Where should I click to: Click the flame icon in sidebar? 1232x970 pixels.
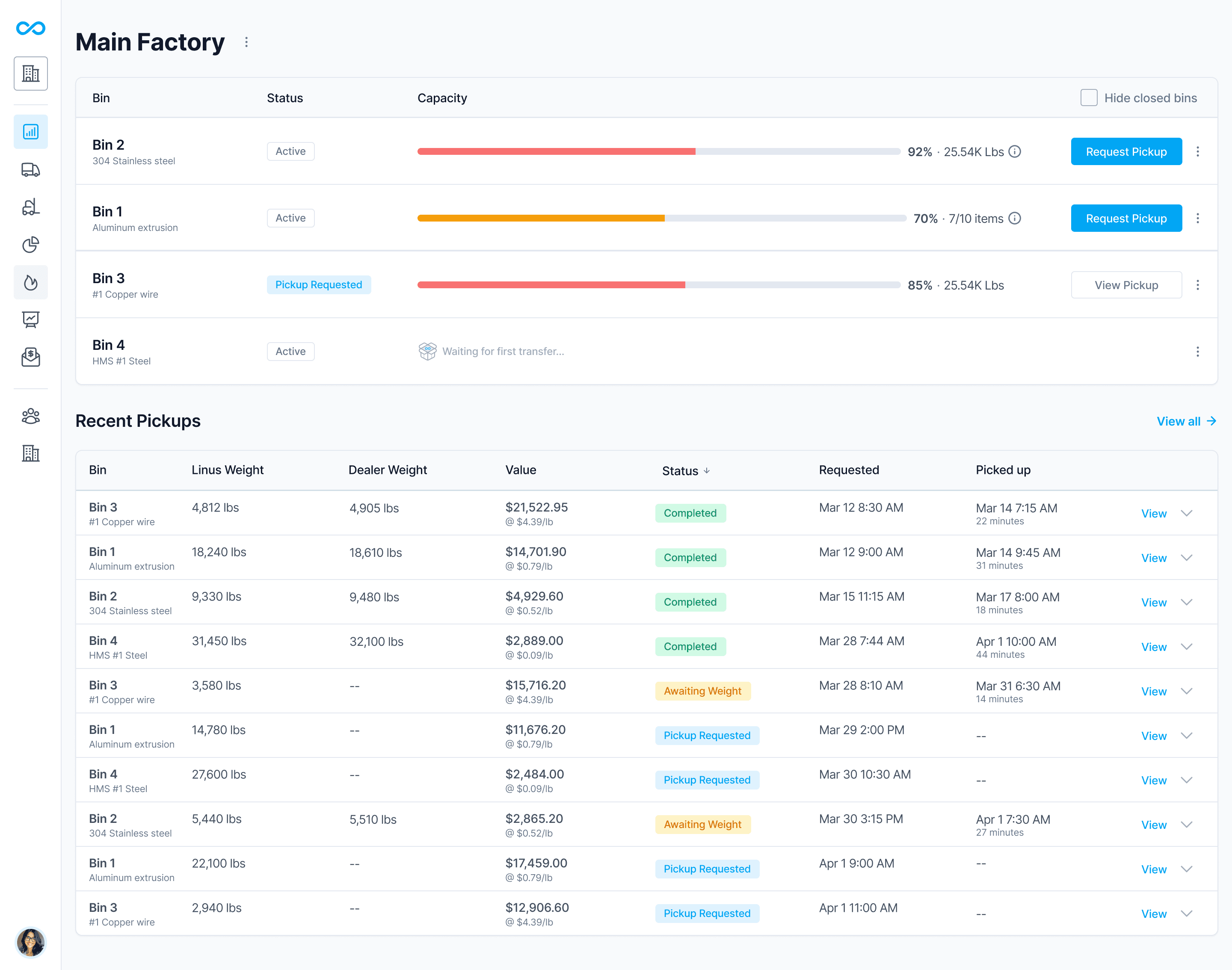31,282
